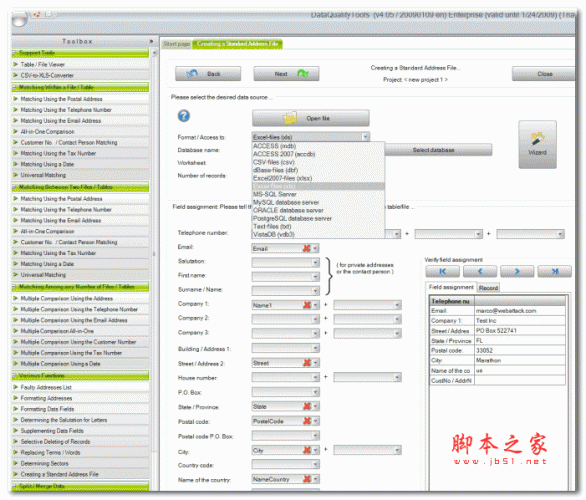The height and width of the screenshot is (500, 586).
Task: Clear State field assignment red X
Action: [x=307, y=406]
